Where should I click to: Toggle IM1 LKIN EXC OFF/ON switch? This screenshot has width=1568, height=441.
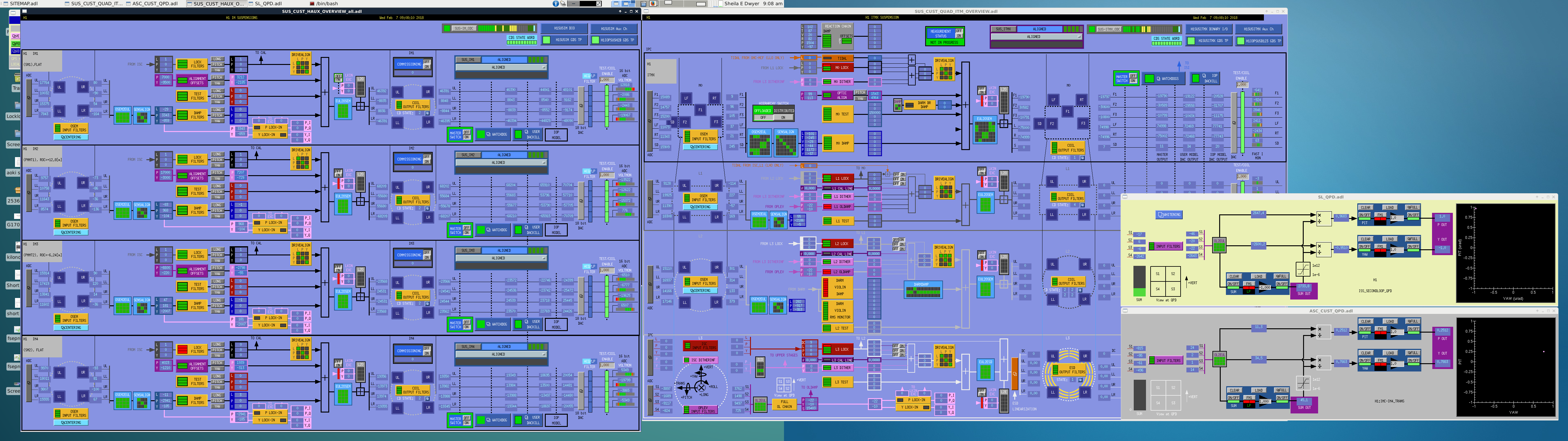pyautogui.click(x=338, y=78)
